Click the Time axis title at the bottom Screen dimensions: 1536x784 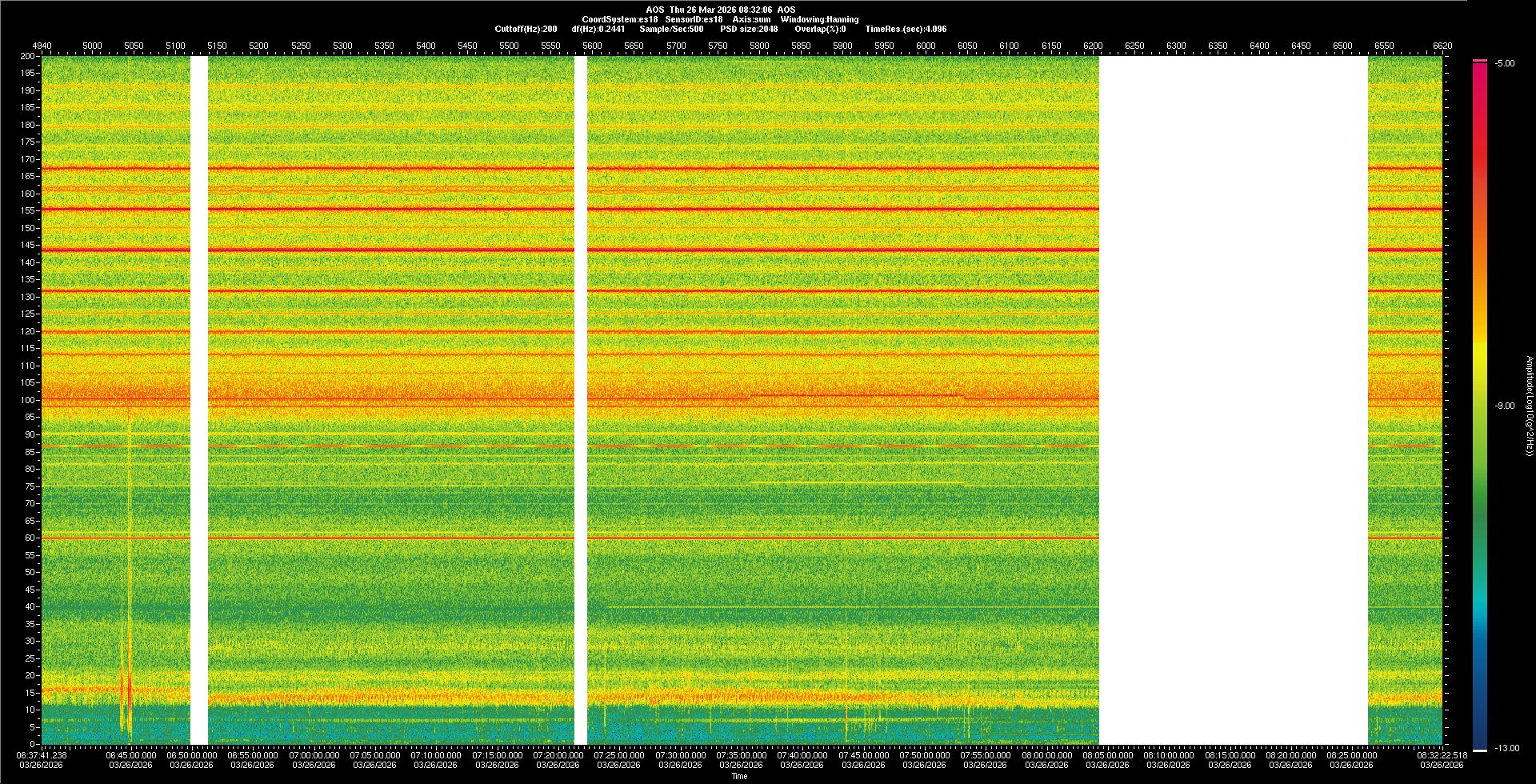pyautogui.click(x=739, y=776)
